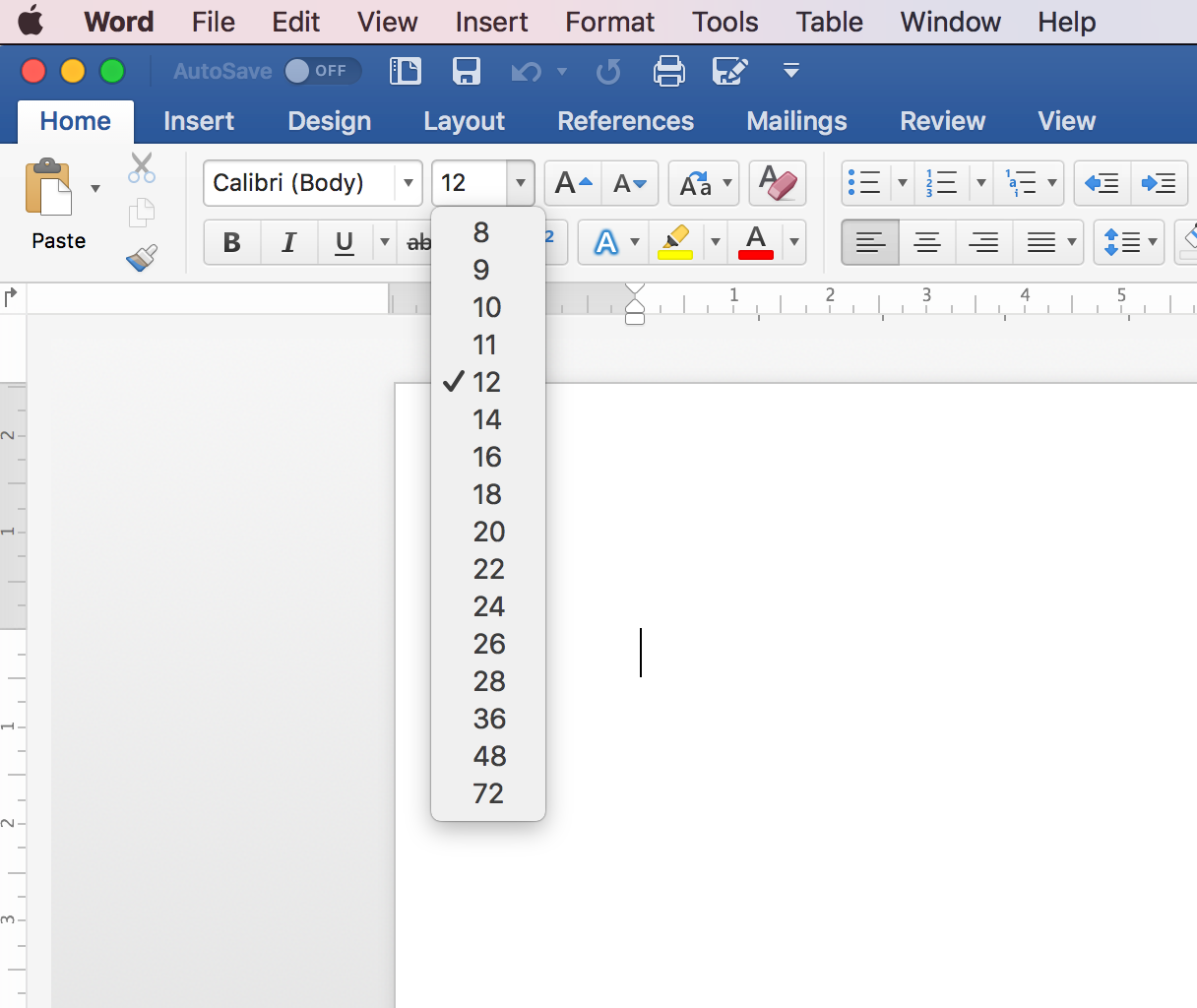Image resolution: width=1197 pixels, height=1008 pixels.
Task: Justify the paragraph text
Action: (1040, 242)
